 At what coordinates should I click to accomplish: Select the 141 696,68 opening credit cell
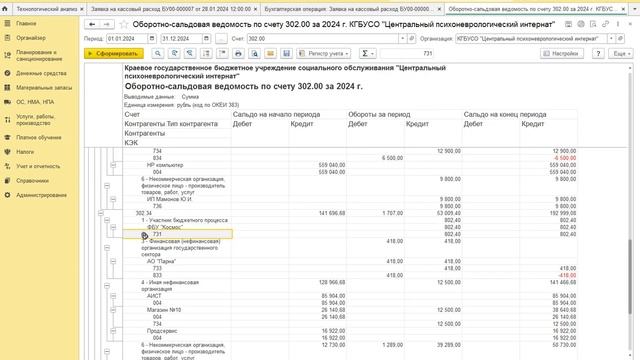[332, 213]
